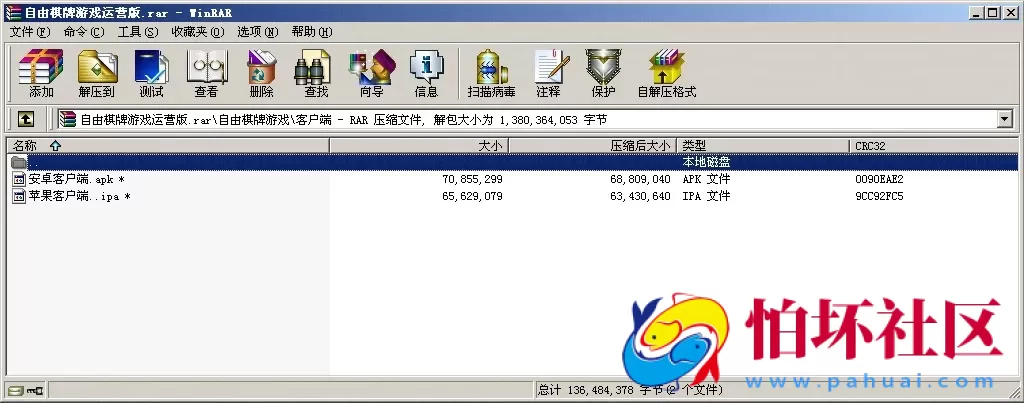Click the 扫描病毒 (Virus Scan) icon
Image resolution: width=1024 pixels, height=403 pixels.
pos(492,73)
